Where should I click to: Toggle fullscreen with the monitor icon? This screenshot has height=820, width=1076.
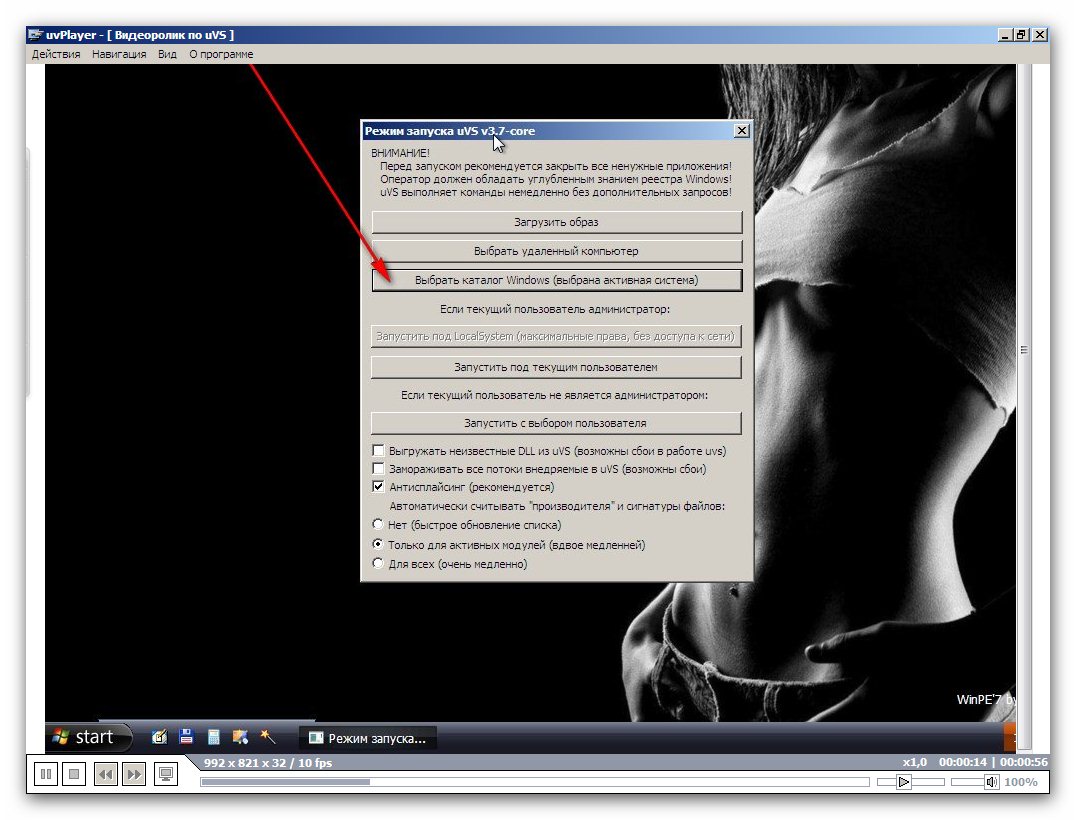pyautogui.click(x=166, y=773)
